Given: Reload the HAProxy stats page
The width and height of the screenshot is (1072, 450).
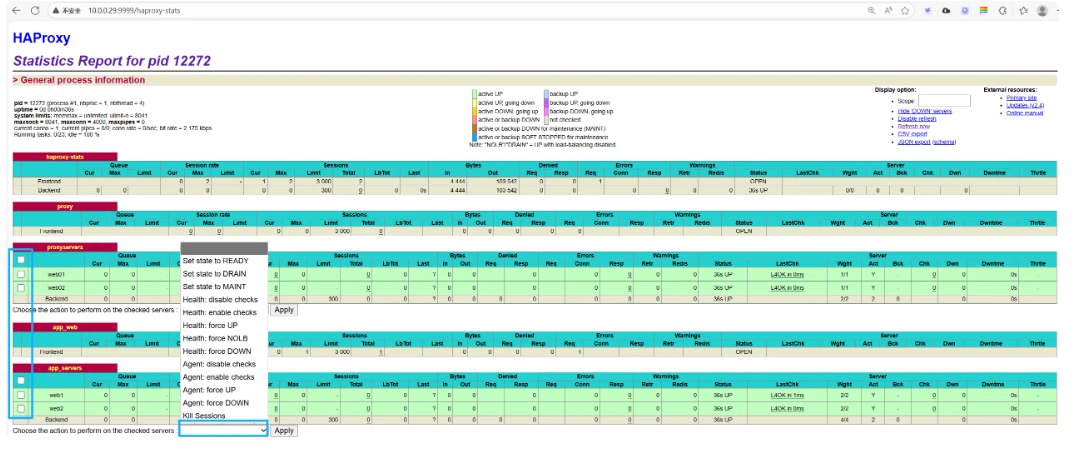Looking at the screenshot, I should tap(35, 10).
